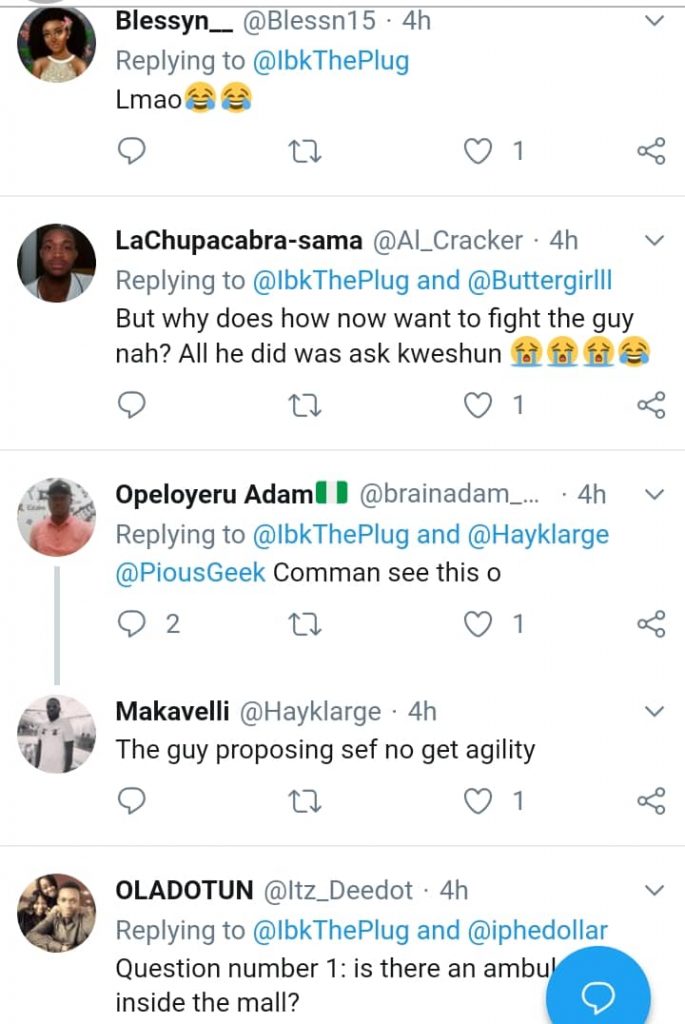This screenshot has width=685, height=1024.
Task: Open the @PiousGeek mention
Action: pos(190,573)
